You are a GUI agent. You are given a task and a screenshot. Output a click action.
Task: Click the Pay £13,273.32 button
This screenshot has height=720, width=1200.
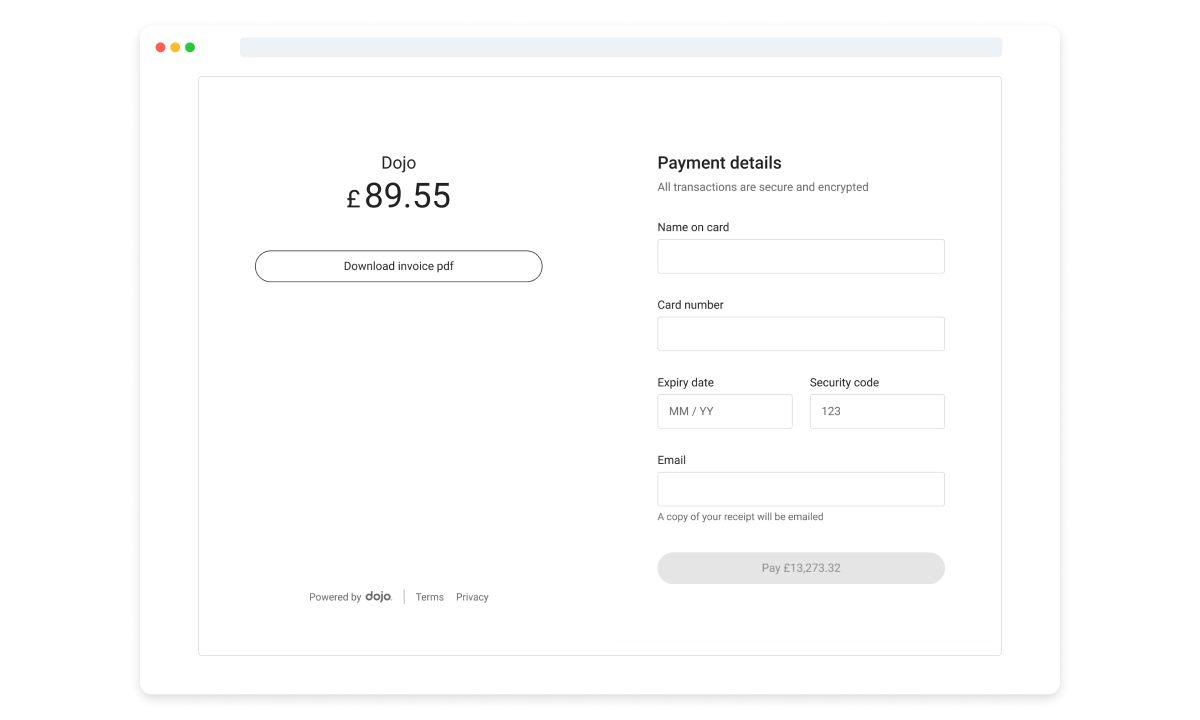801,568
